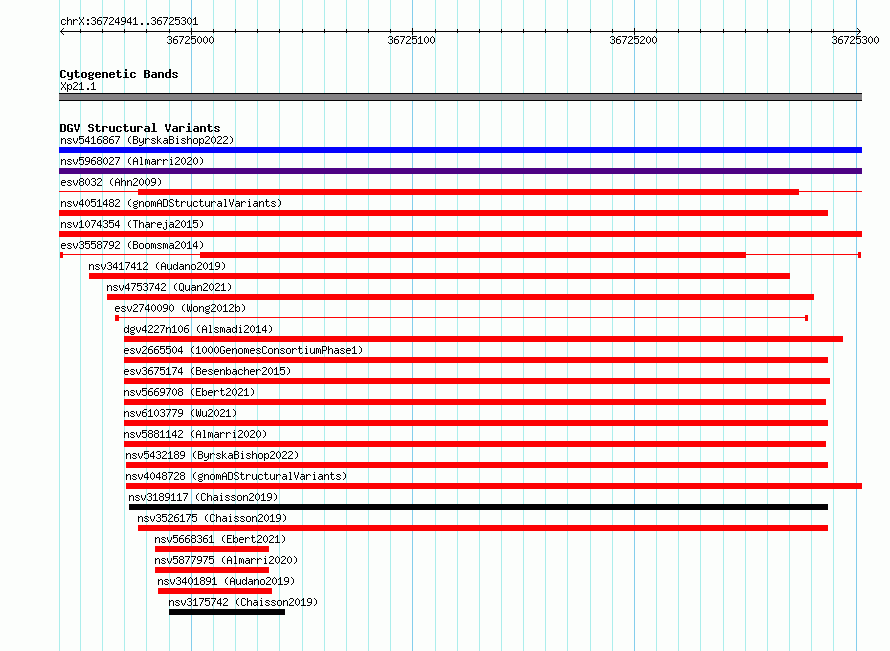Click the black nsv3189117 variant bar

point(478,507)
